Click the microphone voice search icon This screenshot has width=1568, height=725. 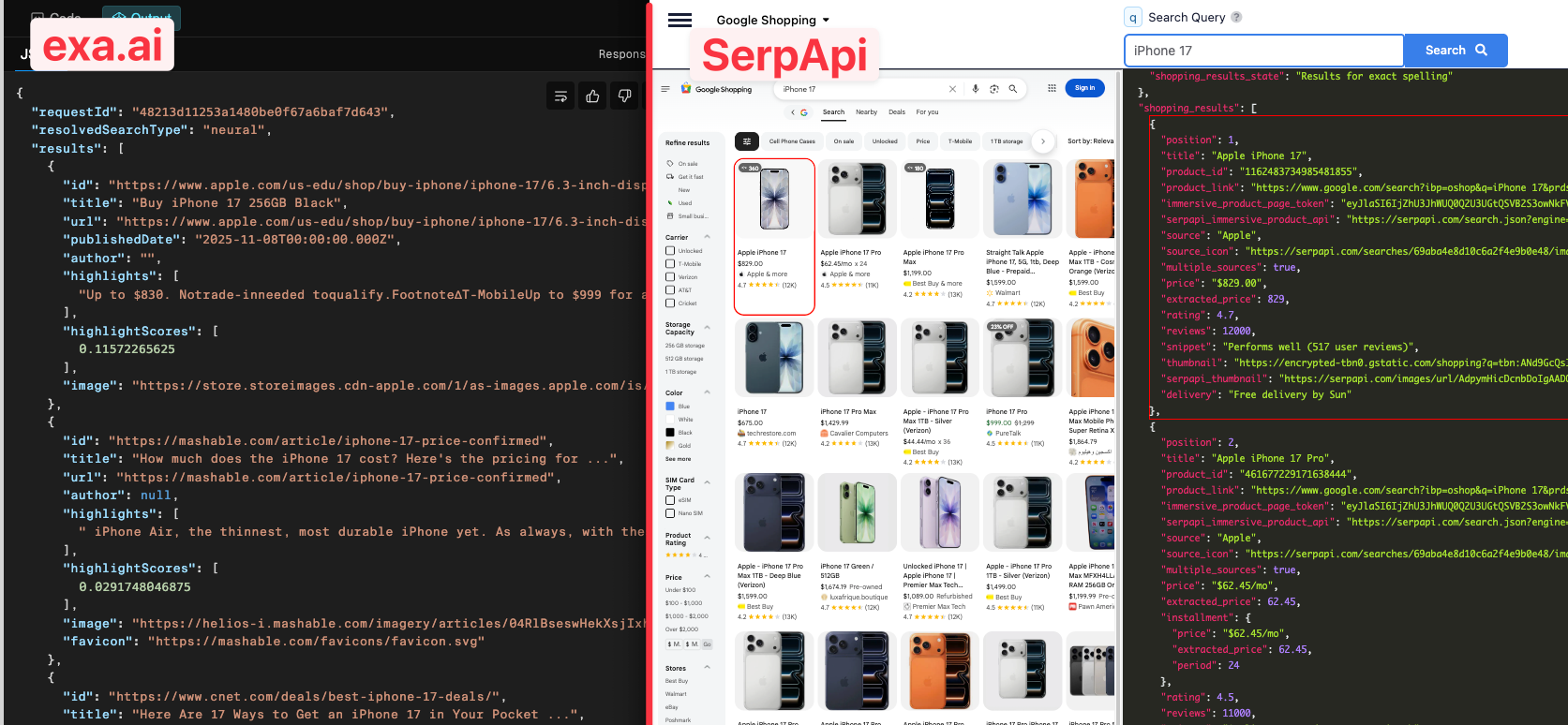pyautogui.click(x=976, y=89)
